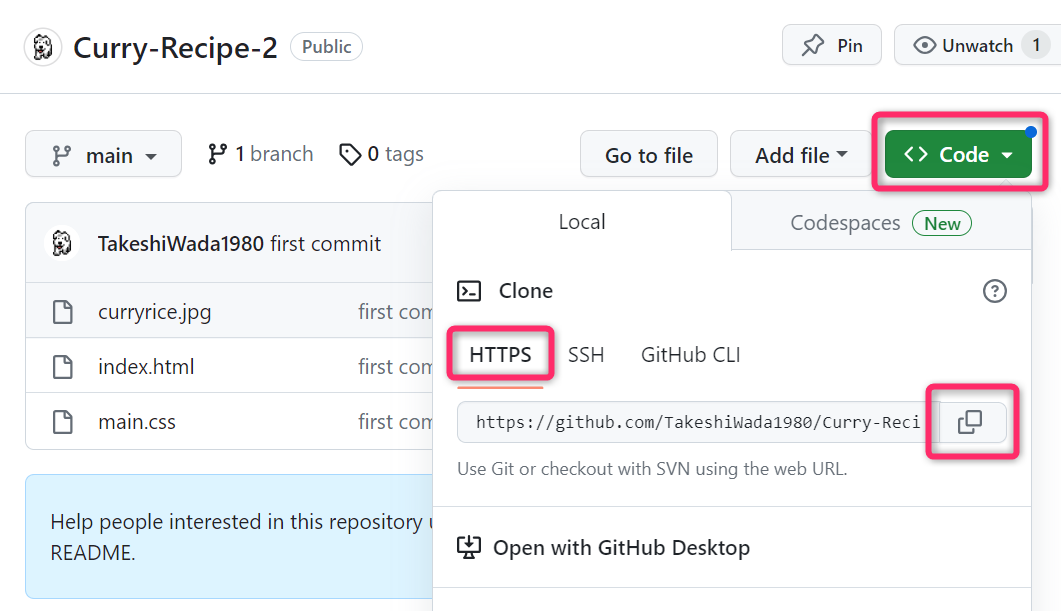Click the terminal icon beside Clone heading
The width and height of the screenshot is (1061, 611).
[468, 291]
